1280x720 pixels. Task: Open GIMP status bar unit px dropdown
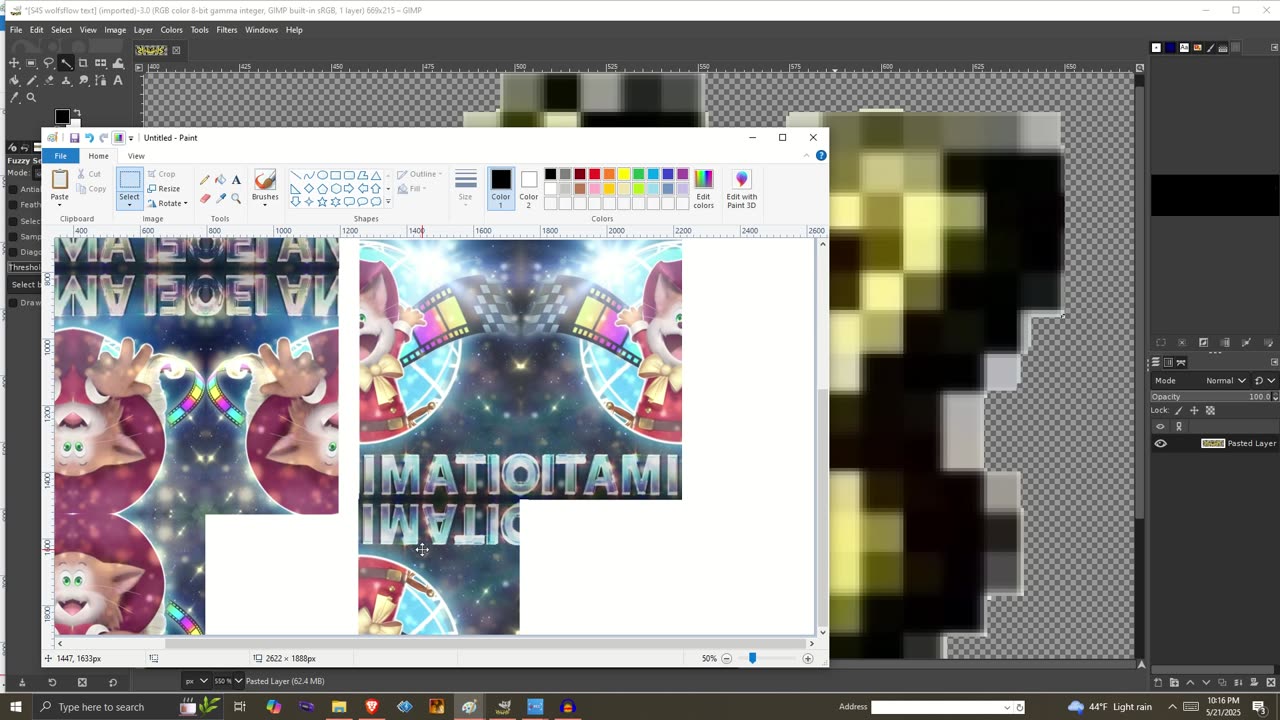(x=196, y=681)
